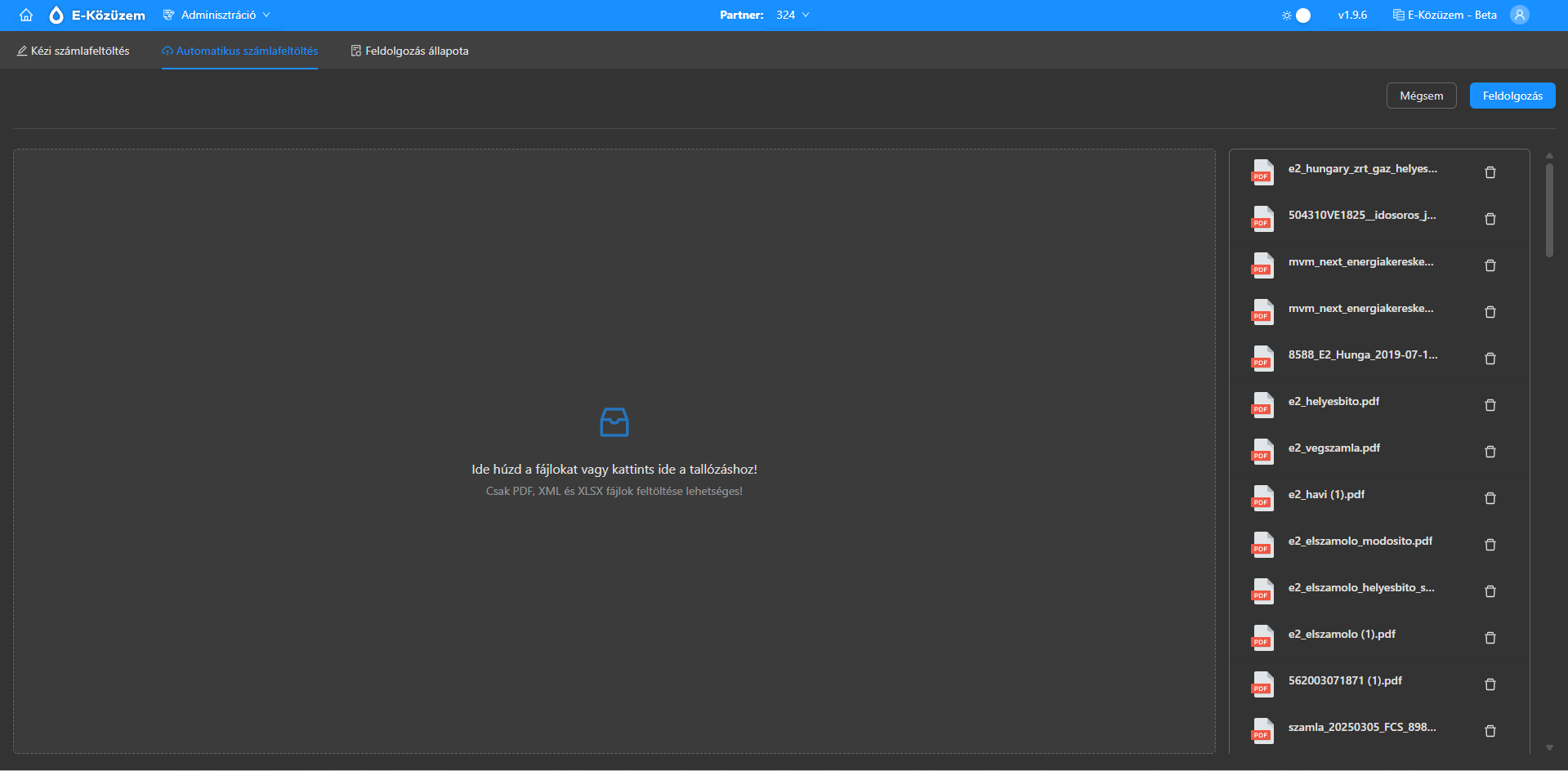Delete the e2_helyesbito.pdf file
Viewport: 1568px width, 771px height.
click(x=1490, y=405)
